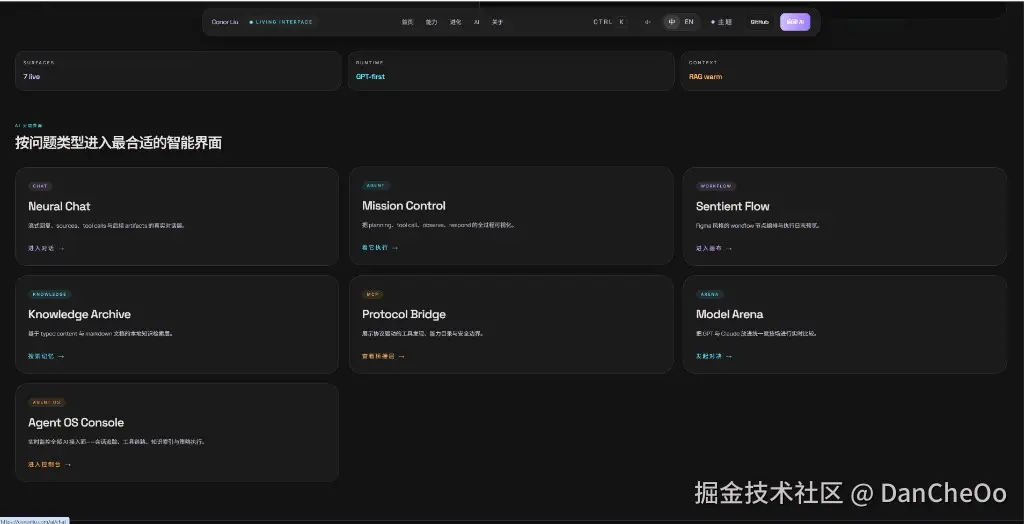
Task: Click the Mission Control description text
Action: [438, 225]
